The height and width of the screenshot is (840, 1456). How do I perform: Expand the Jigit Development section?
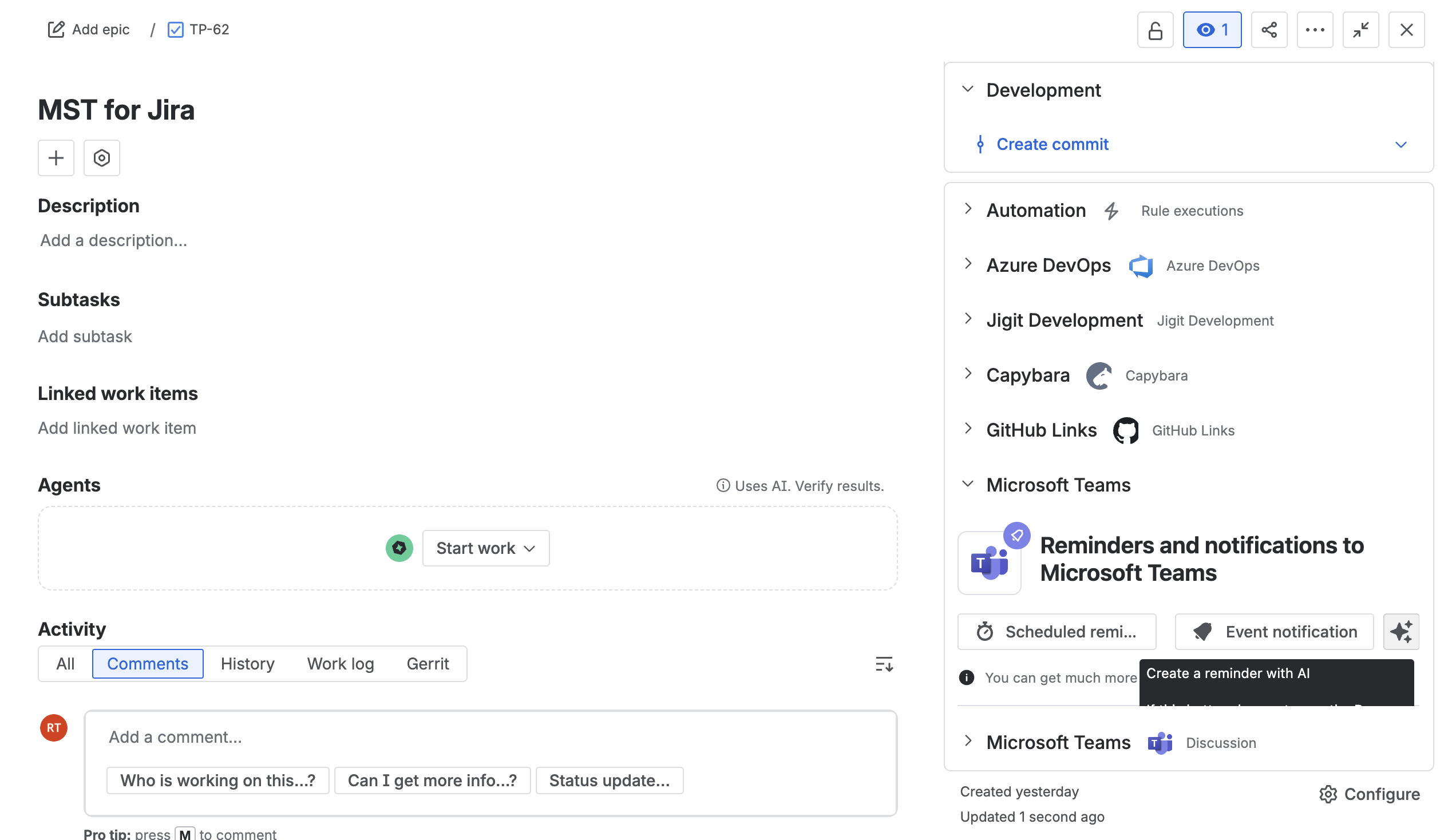click(967, 319)
